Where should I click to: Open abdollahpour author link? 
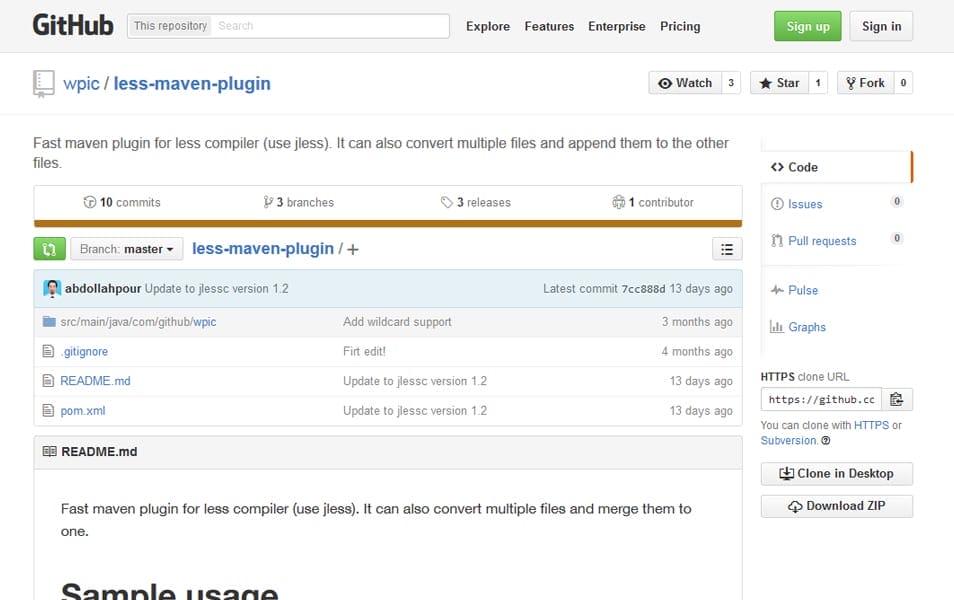click(103, 288)
